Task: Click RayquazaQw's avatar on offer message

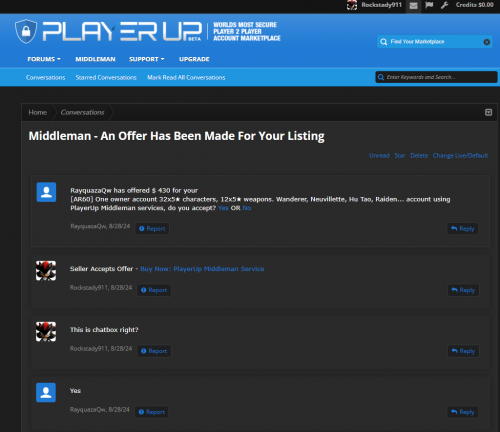Action: [x=46, y=192]
